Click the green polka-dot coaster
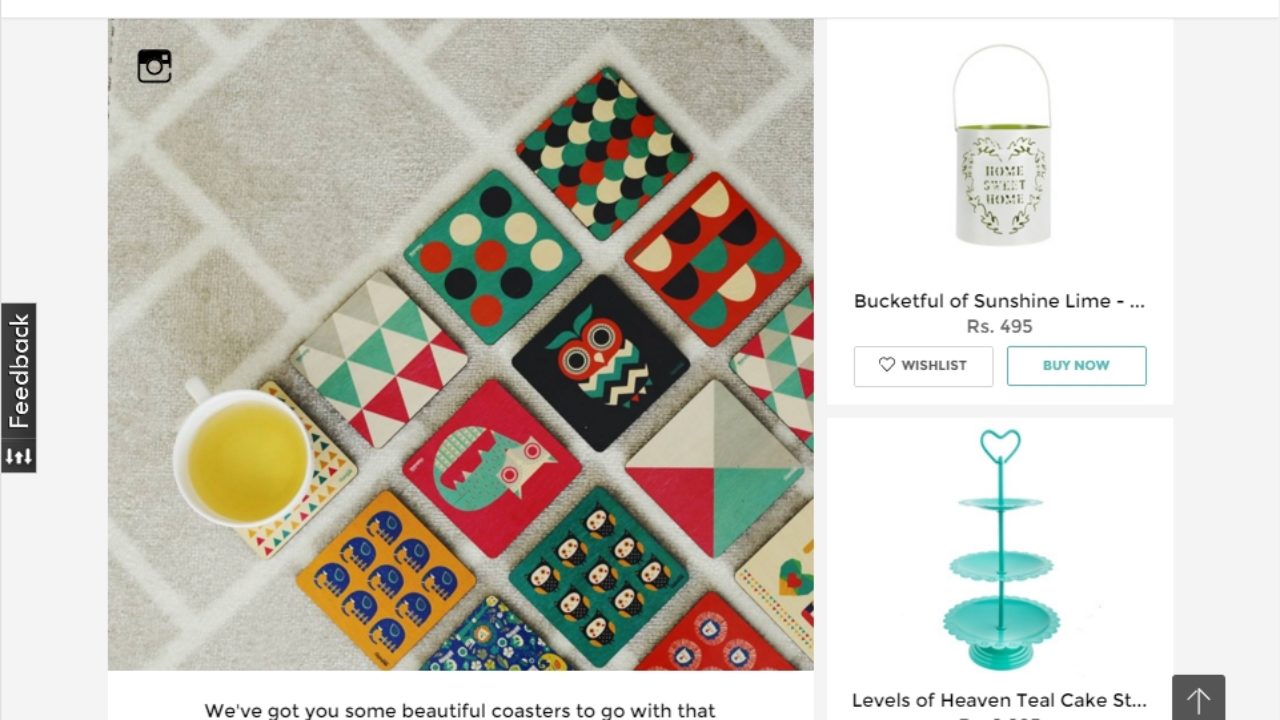The width and height of the screenshot is (1280, 720). pos(492,257)
